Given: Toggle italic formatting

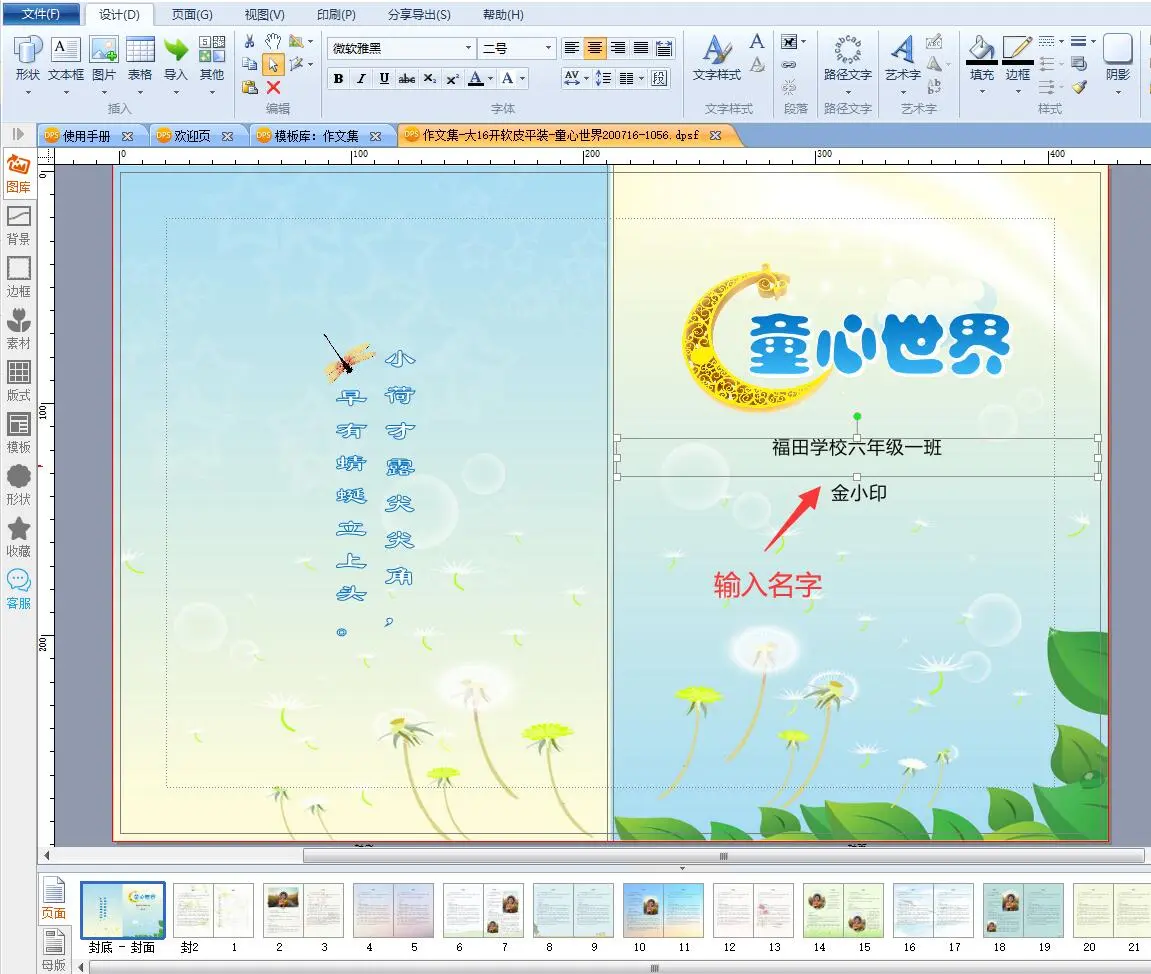Looking at the screenshot, I should click(x=361, y=79).
